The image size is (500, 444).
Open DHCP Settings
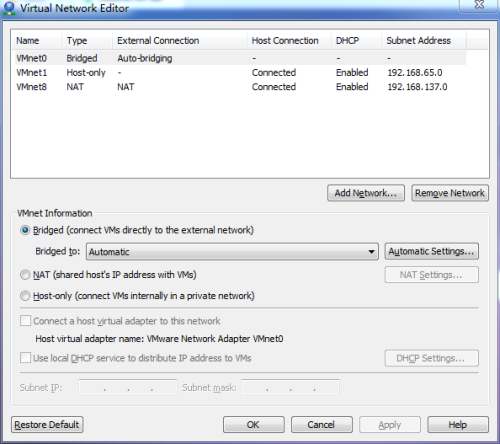pos(432,358)
